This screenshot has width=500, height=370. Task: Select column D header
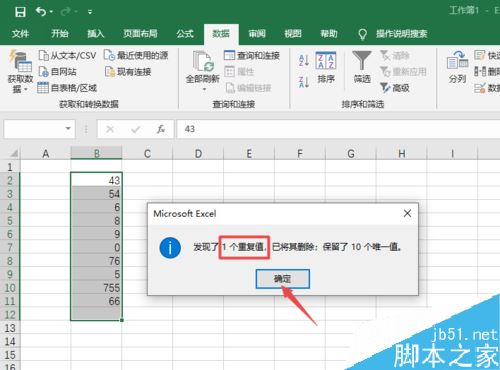click(198, 154)
